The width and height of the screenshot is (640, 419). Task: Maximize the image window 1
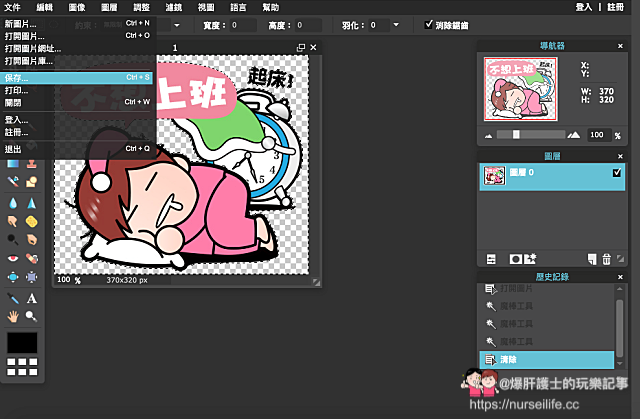301,47
